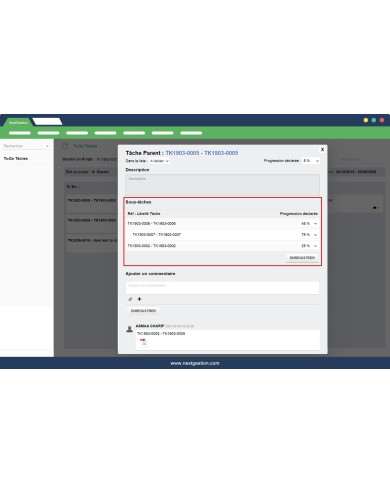Click the last green navigation bar item
The image size is (390, 484).
(x=191, y=133)
